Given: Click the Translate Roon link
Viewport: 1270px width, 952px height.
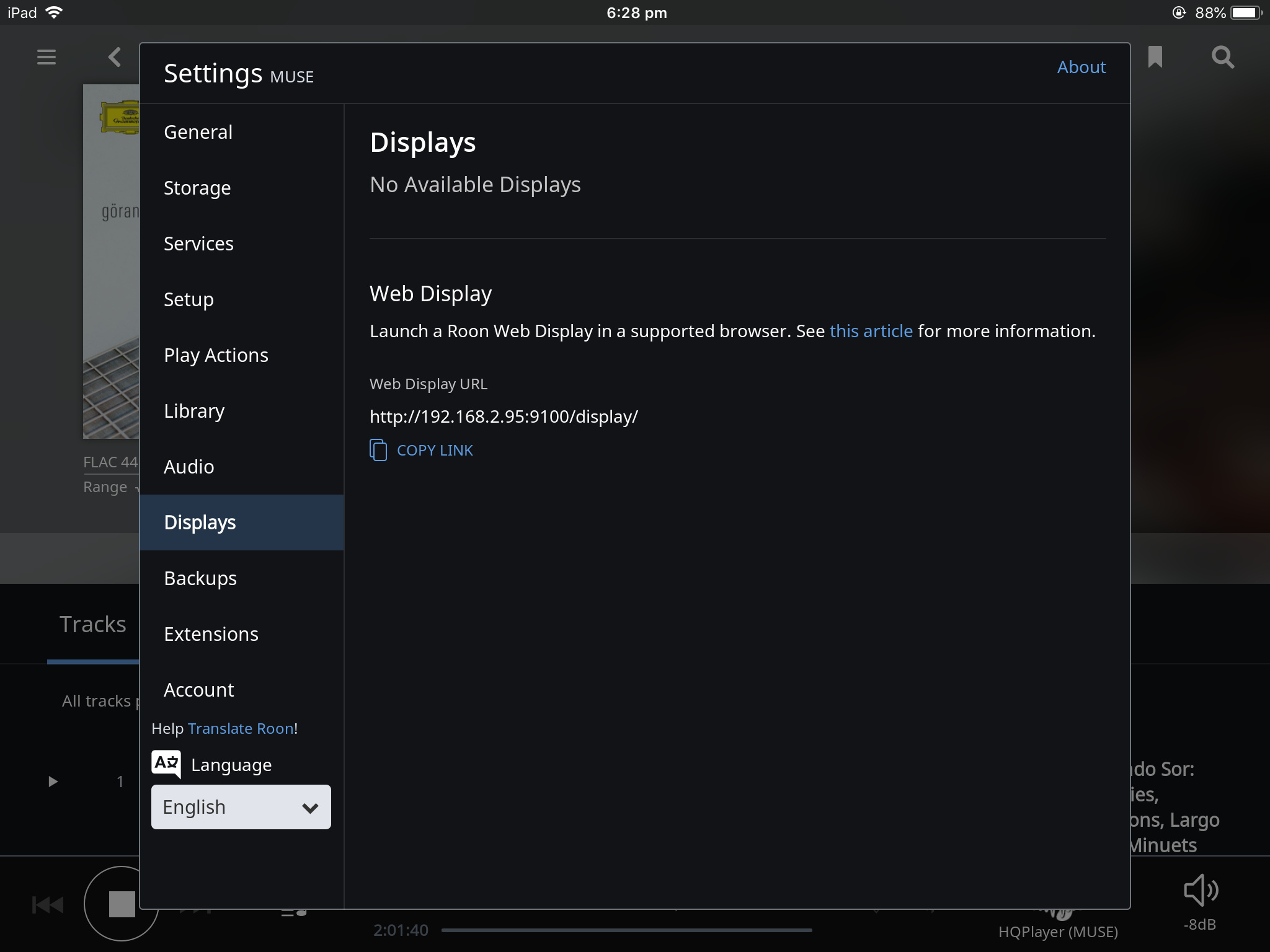Looking at the screenshot, I should tap(241, 728).
